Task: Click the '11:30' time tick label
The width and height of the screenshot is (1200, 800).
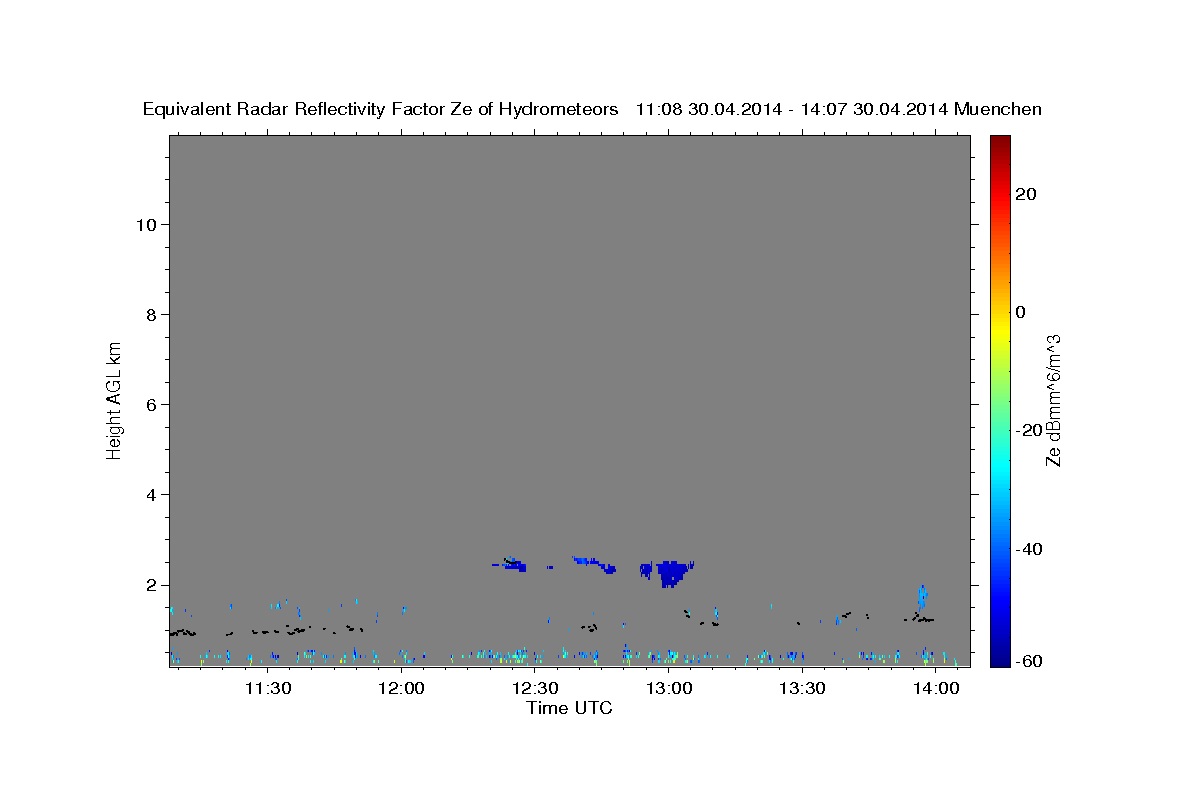Action: (268, 688)
